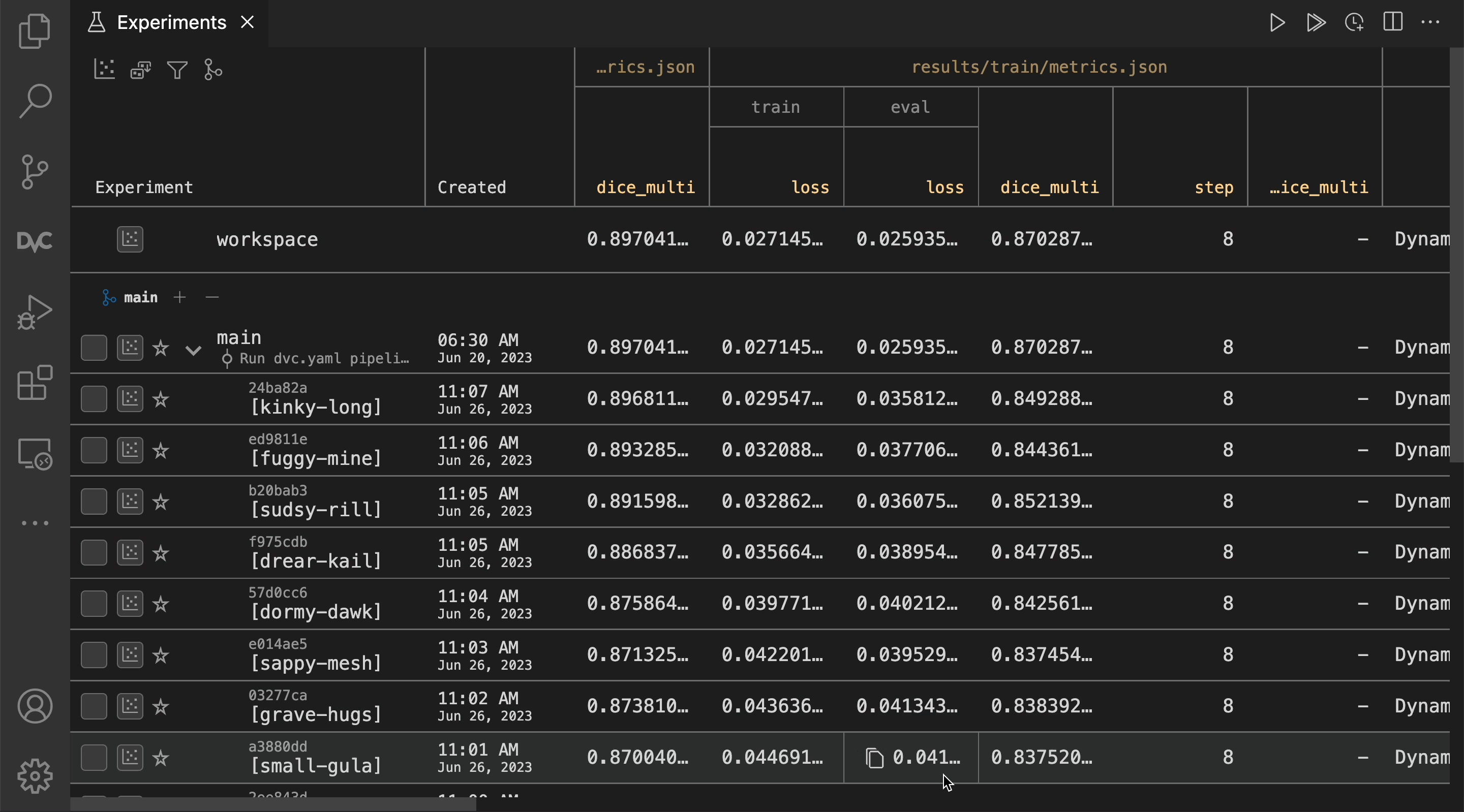
Task: Select the fuggy-mine experiment checkbox
Action: point(94,450)
